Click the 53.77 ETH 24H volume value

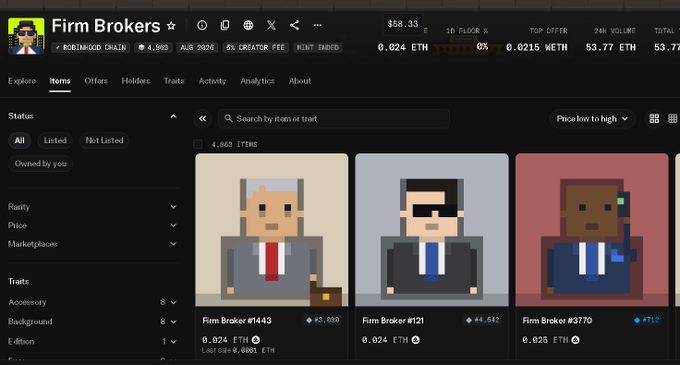click(x=611, y=47)
